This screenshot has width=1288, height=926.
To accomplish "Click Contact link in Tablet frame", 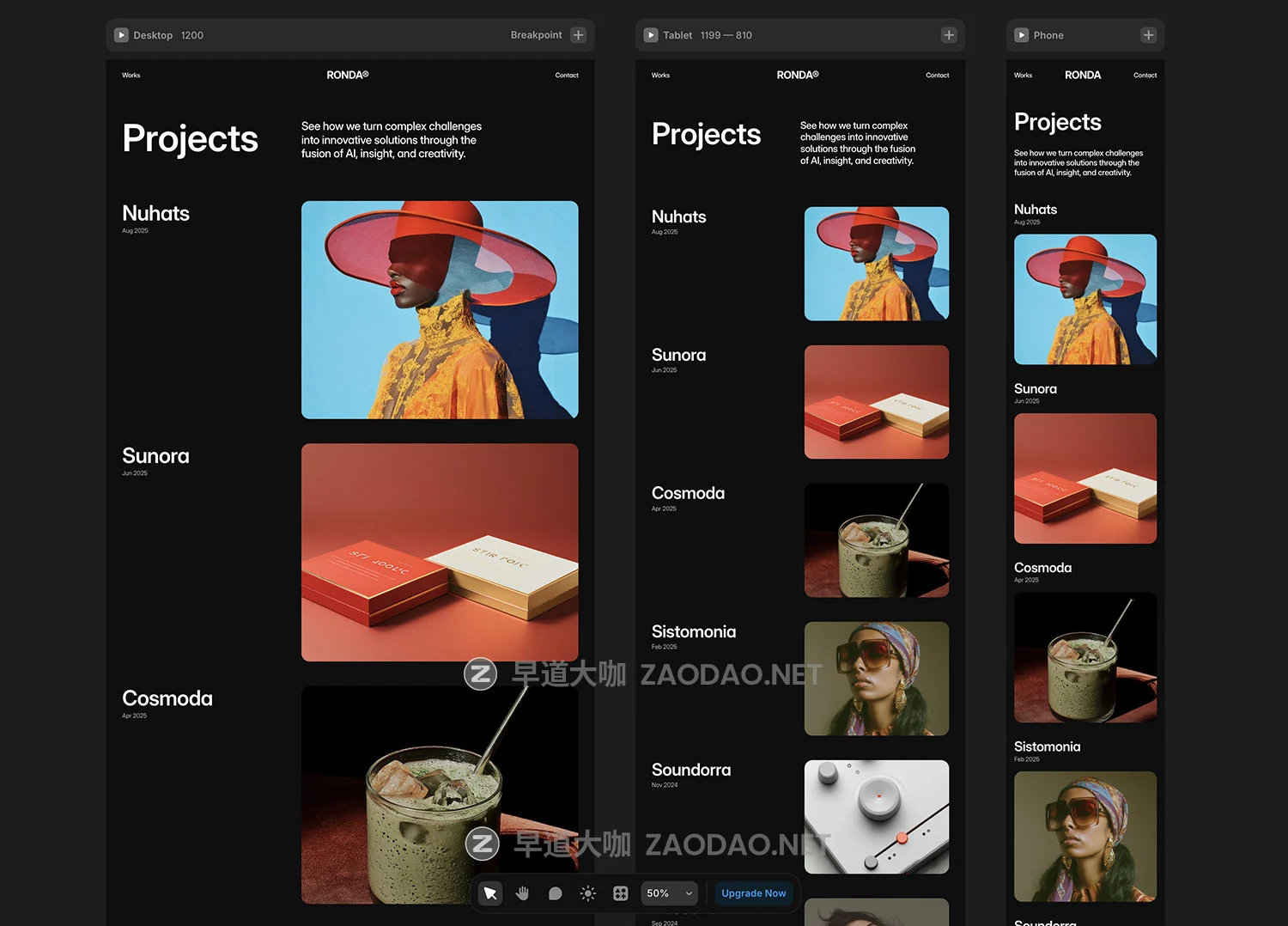I will [x=938, y=76].
